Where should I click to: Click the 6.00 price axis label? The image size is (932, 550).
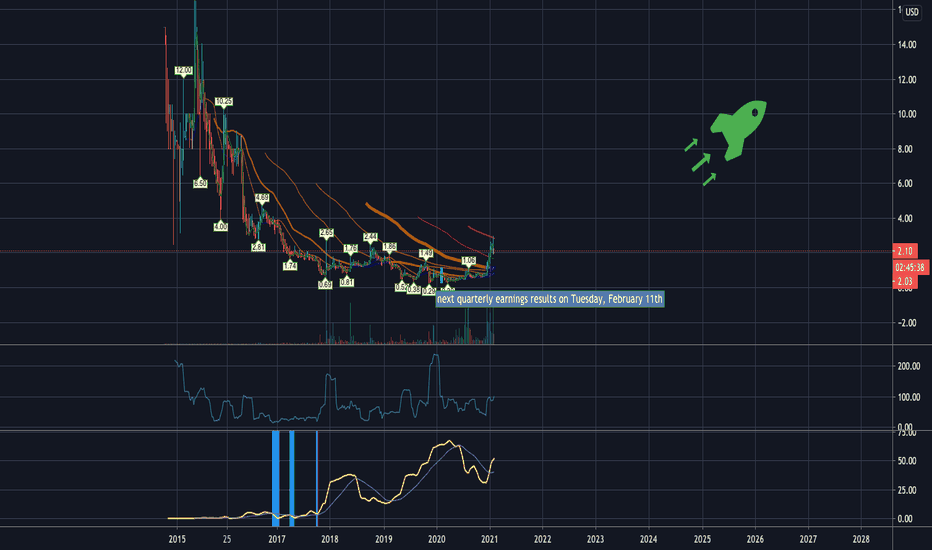(905, 184)
